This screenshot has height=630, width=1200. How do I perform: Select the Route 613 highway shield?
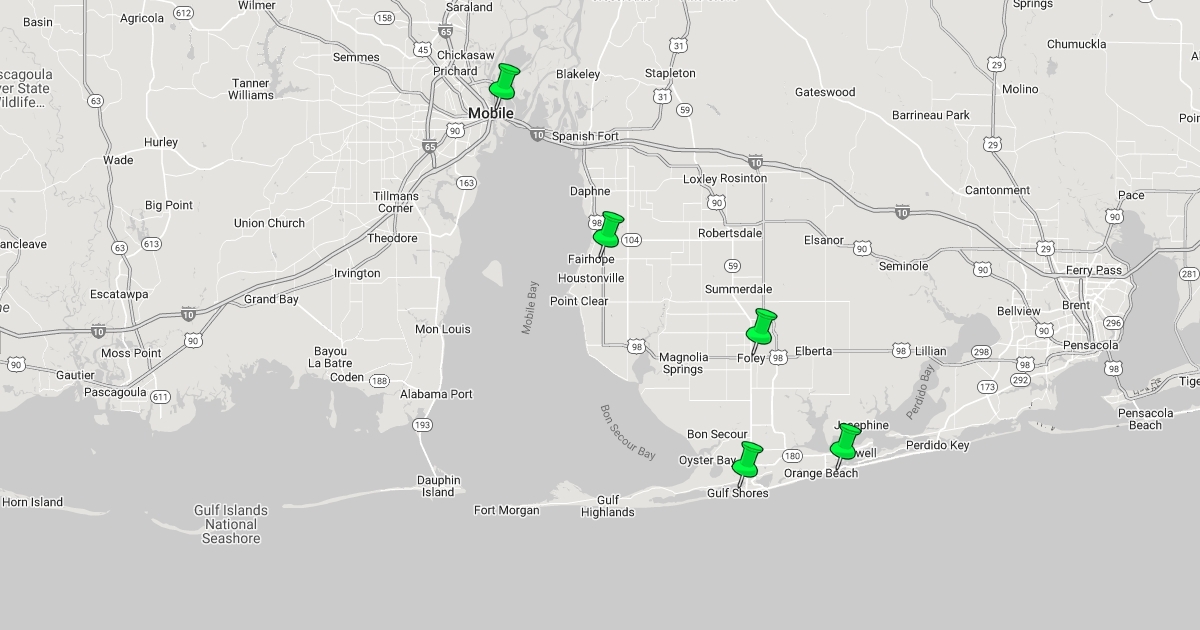click(x=151, y=244)
